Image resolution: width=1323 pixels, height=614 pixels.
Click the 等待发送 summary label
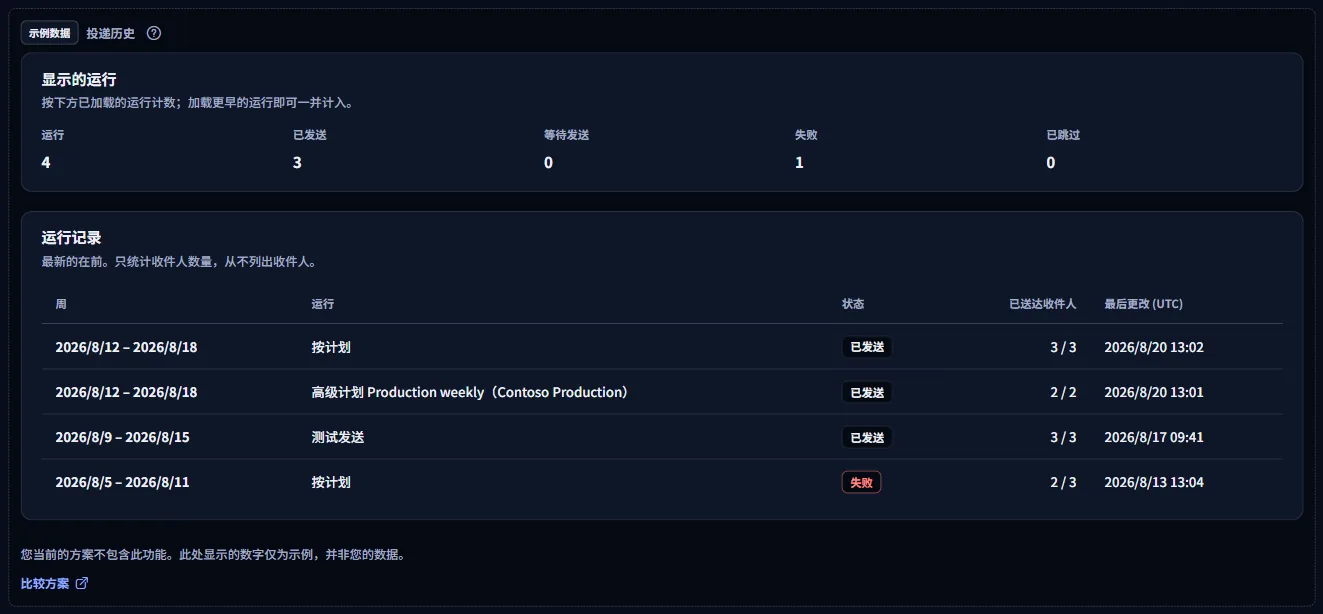click(x=566, y=135)
